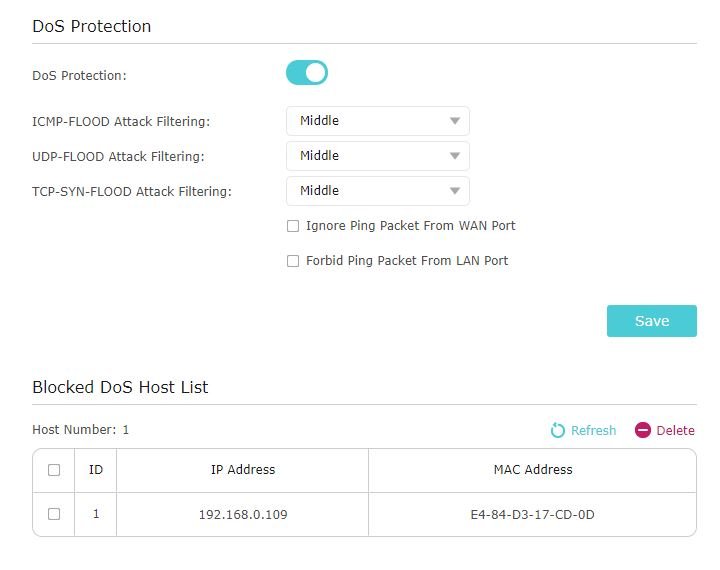
Task: Choose TCP-SYN-FLOOD Attack Filtering level
Action: pyautogui.click(x=377, y=191)
